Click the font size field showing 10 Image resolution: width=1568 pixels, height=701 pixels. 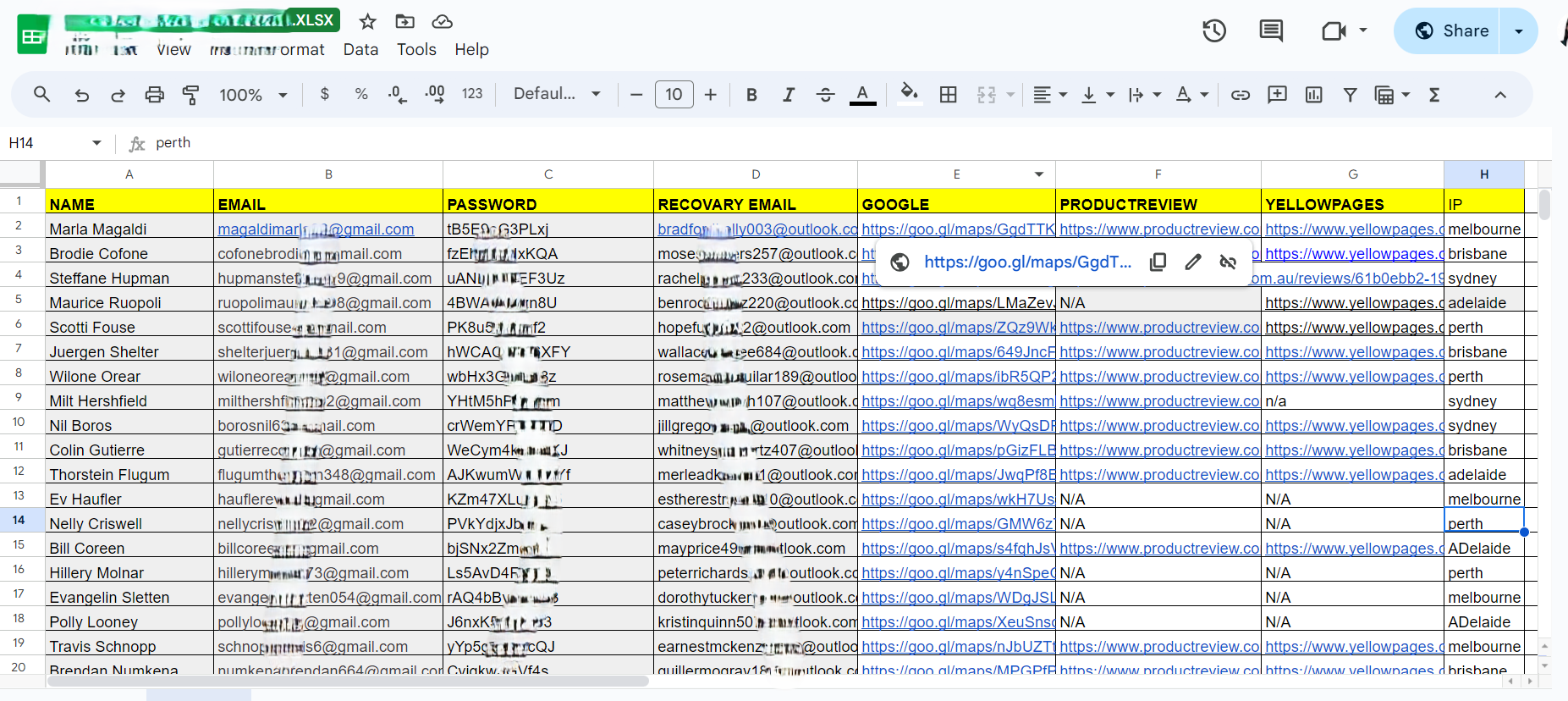(x=674, y=94)
